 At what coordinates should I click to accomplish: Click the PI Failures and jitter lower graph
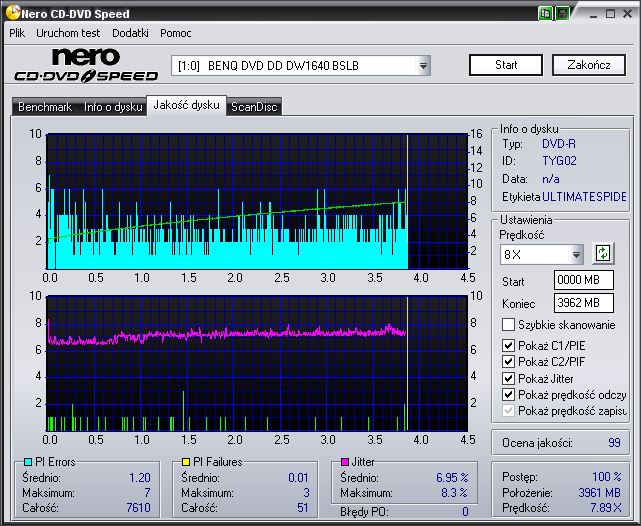[257, 363]
